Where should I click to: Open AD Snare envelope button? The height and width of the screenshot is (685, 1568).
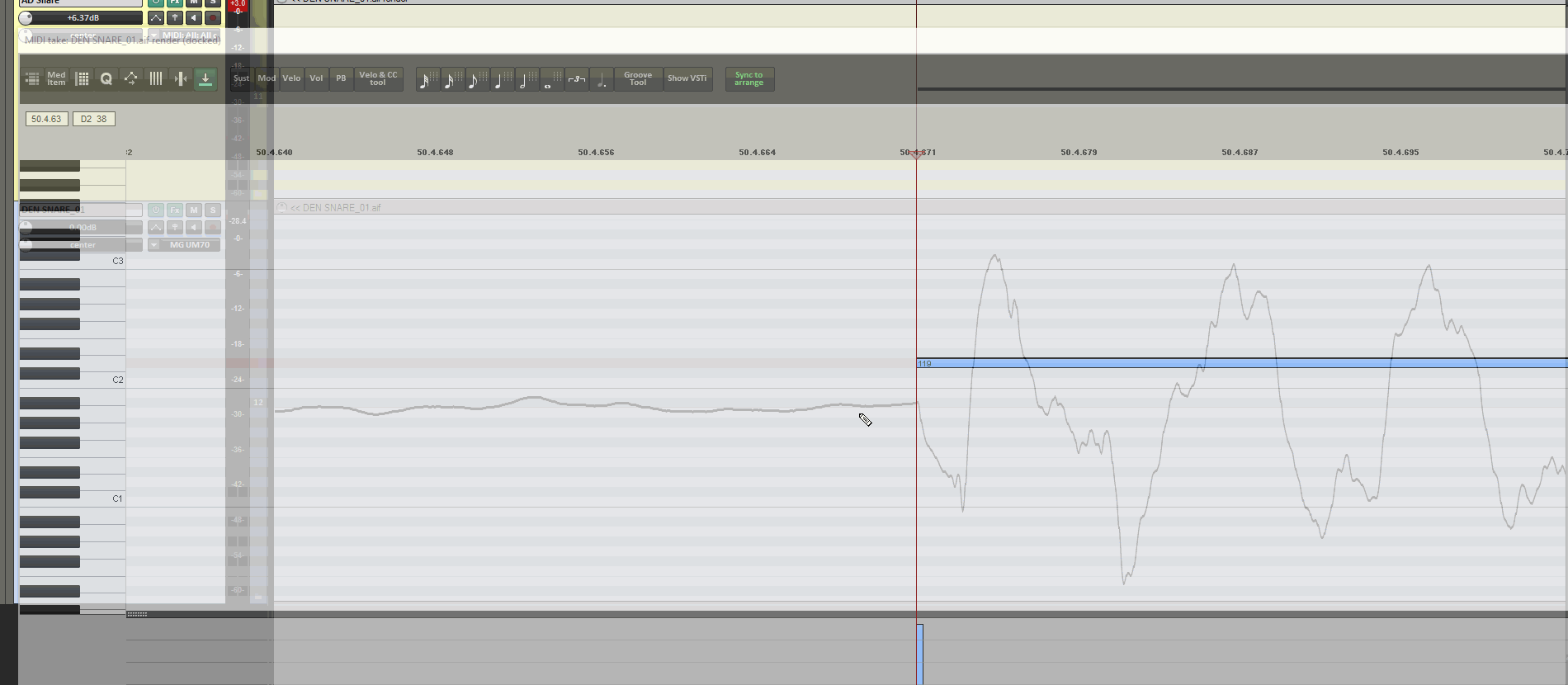point(156,17)
